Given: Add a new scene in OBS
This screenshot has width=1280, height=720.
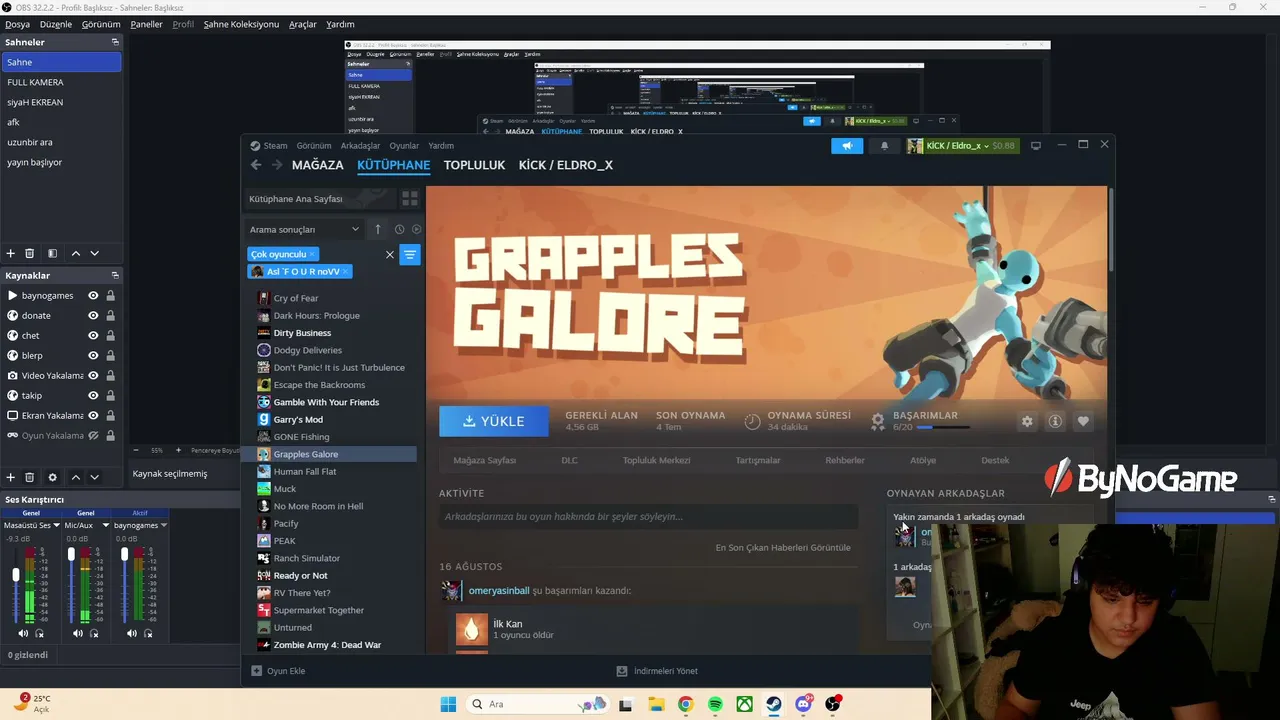Looking at the screenshot, I should tap(11, 254).
